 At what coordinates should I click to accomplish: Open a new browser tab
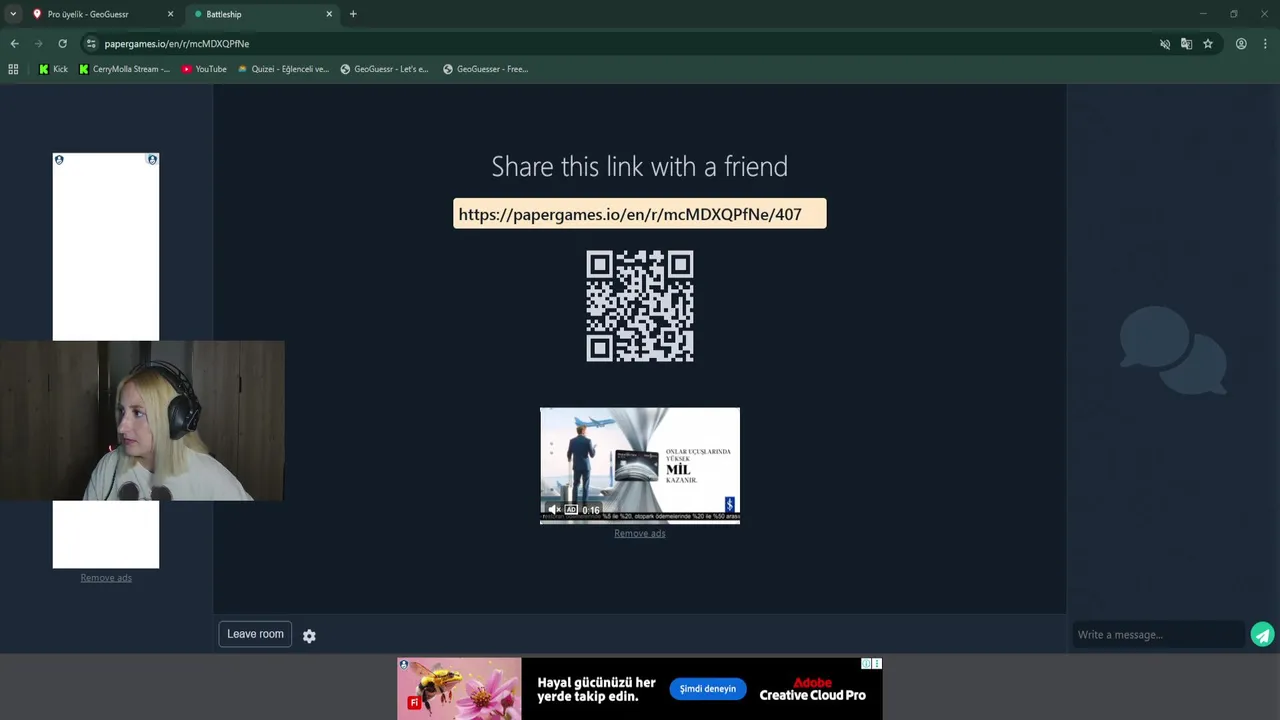click(353, 14)
